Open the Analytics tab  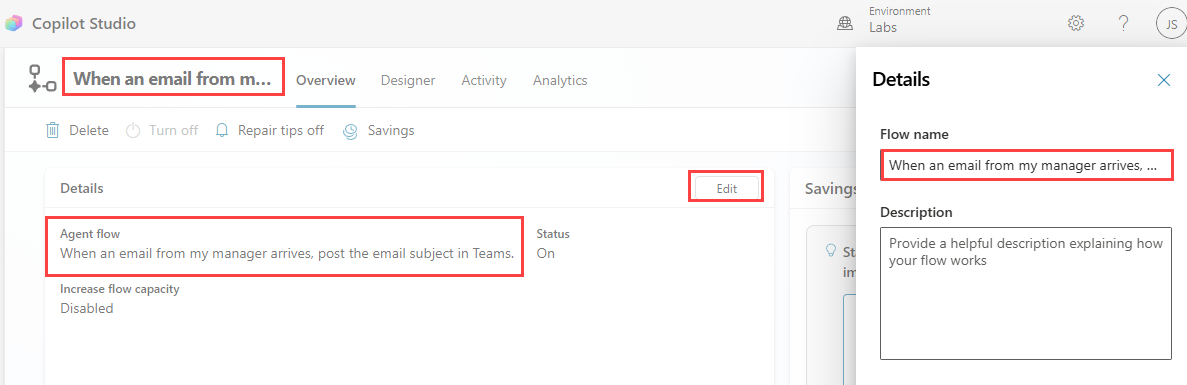click(560, 80)
